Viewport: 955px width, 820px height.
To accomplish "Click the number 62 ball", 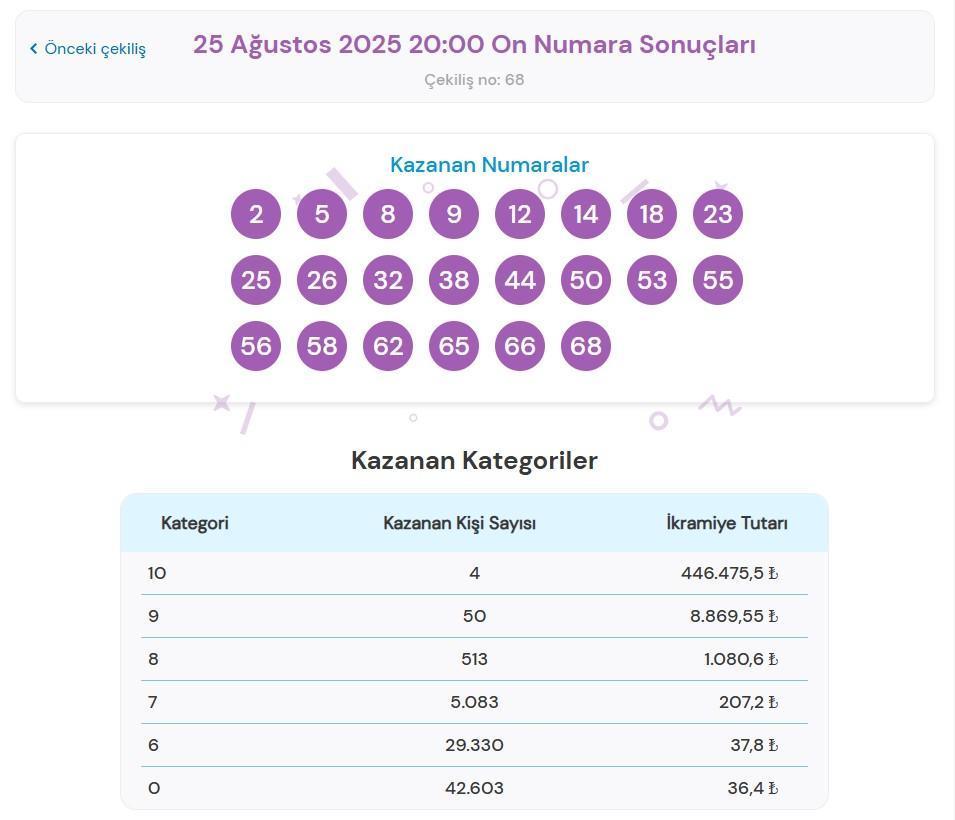I will click(388, 346).
